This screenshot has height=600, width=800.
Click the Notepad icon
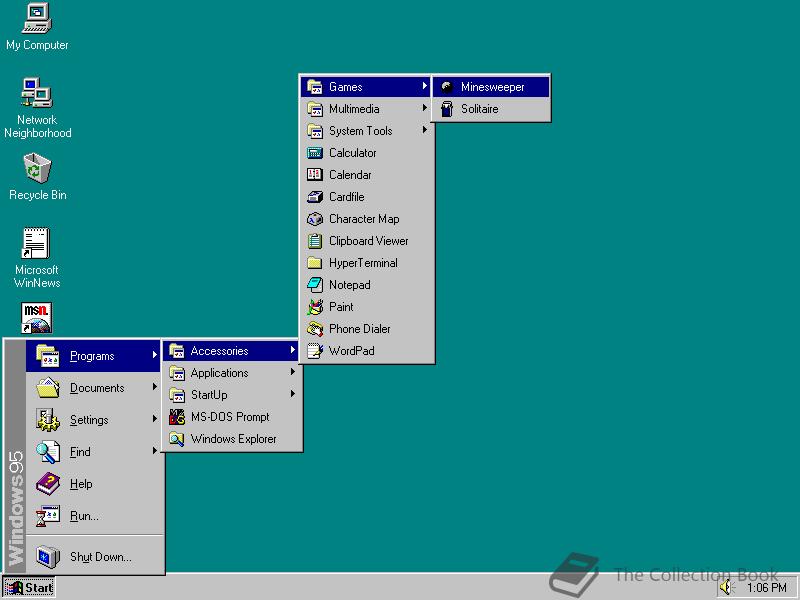pos(315,285)
